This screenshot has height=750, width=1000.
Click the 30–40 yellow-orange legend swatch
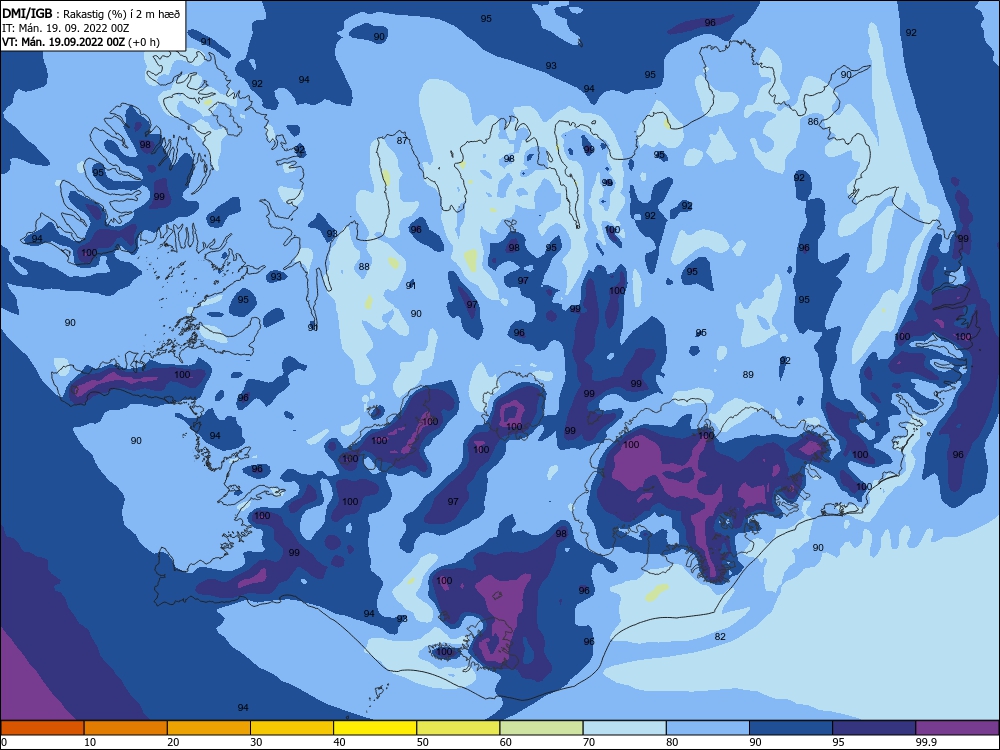click(292, 728)
